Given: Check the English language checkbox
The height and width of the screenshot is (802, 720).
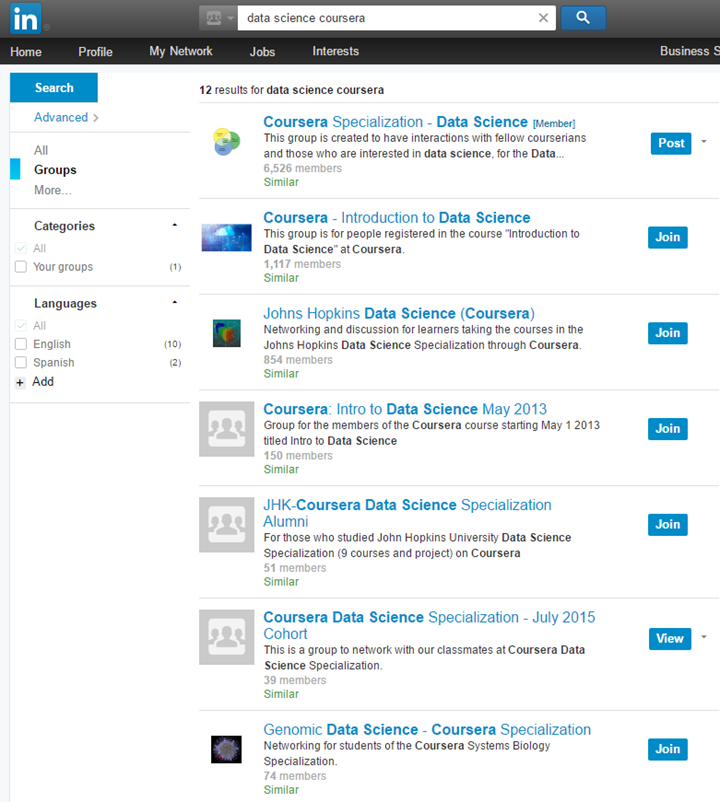Looking at the screenshot, I should click(21, 344).
